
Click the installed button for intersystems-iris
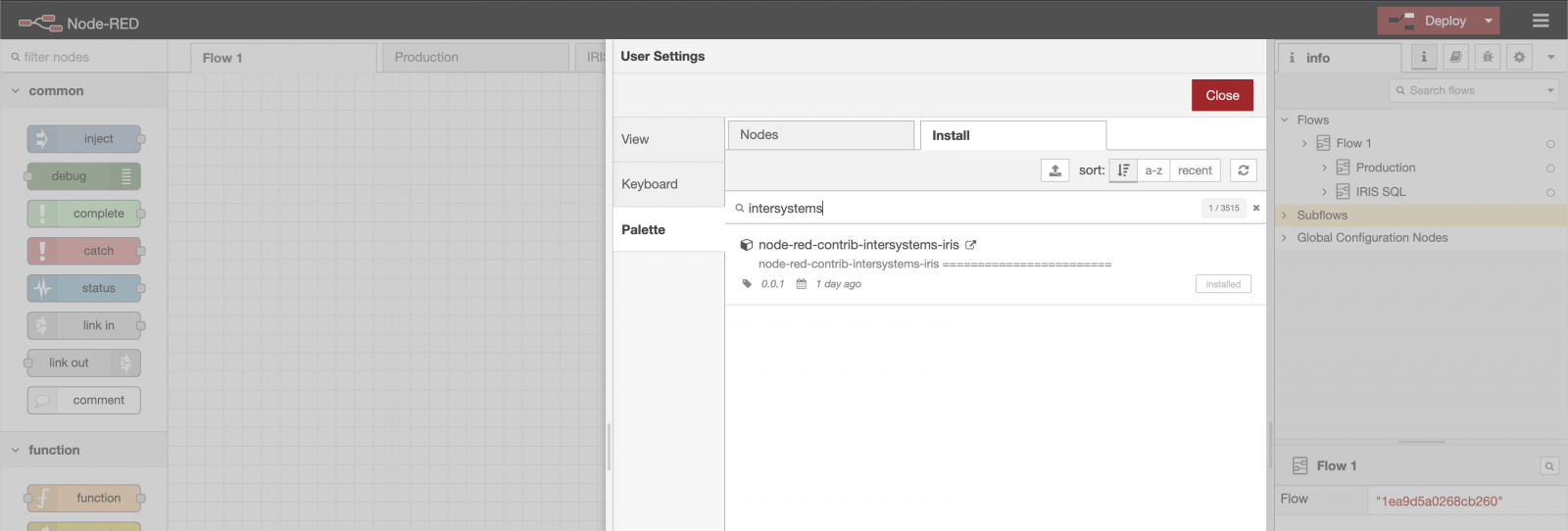pos(1223,284)
